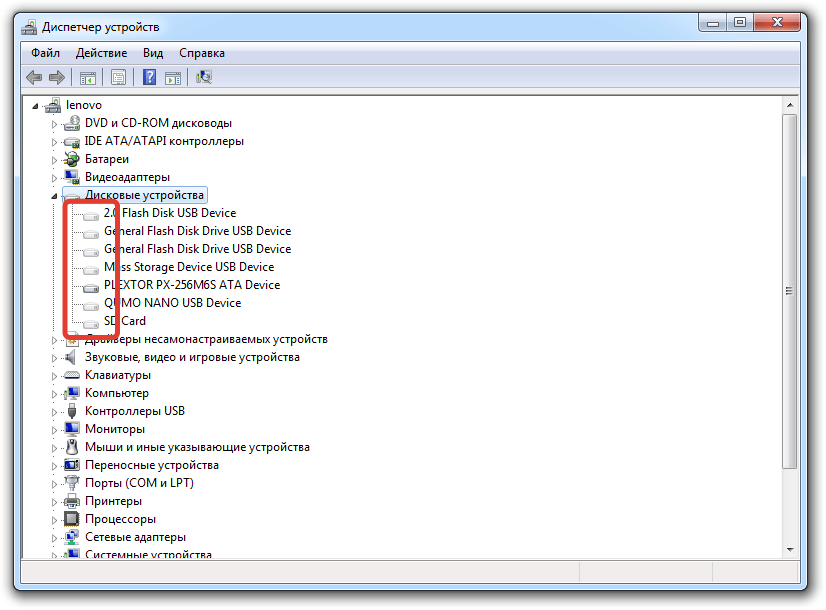Click the Батареи battery icon

72,159
